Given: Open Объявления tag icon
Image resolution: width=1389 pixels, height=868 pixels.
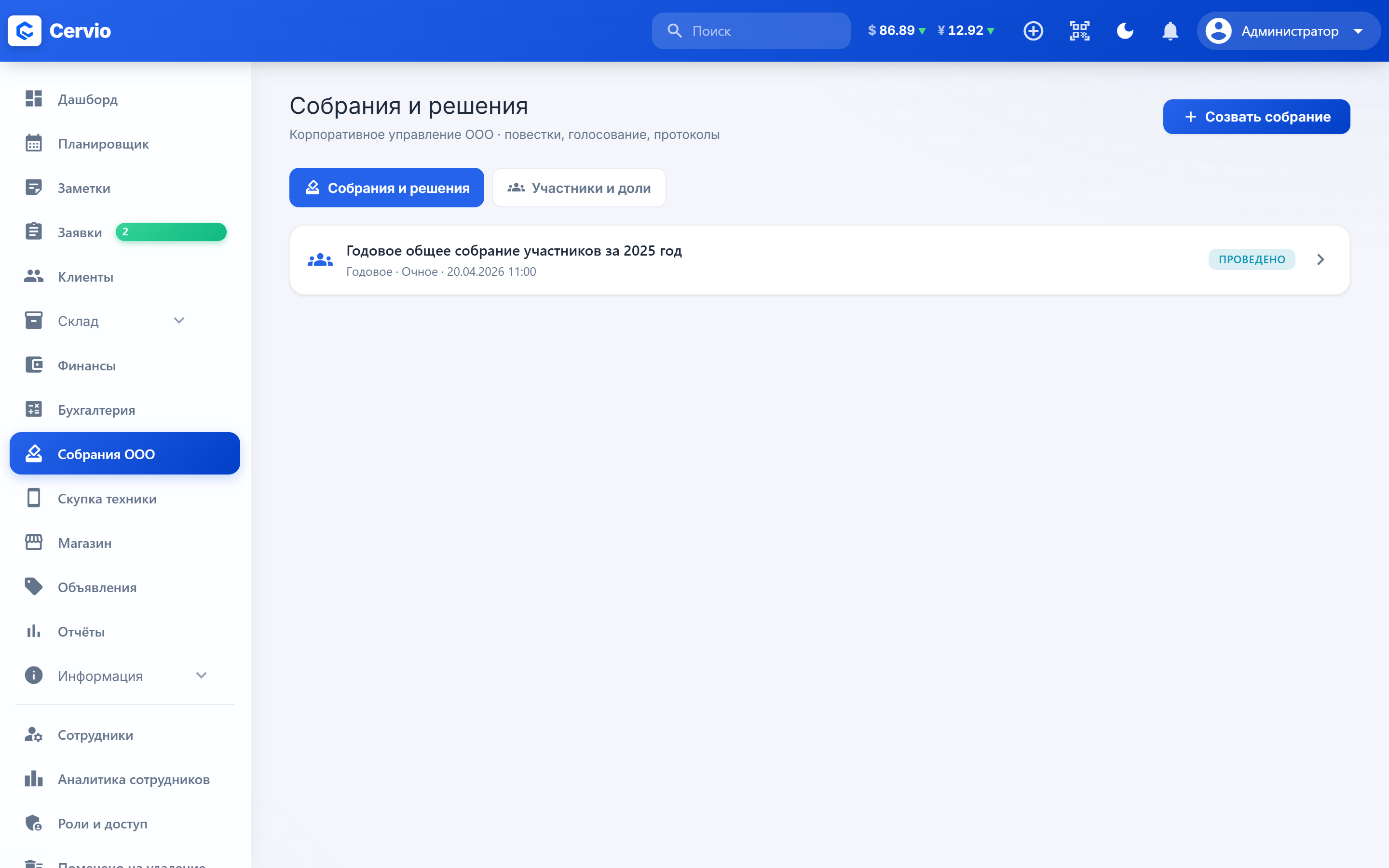Looking at the screenshot, I should tap(34, 587).
